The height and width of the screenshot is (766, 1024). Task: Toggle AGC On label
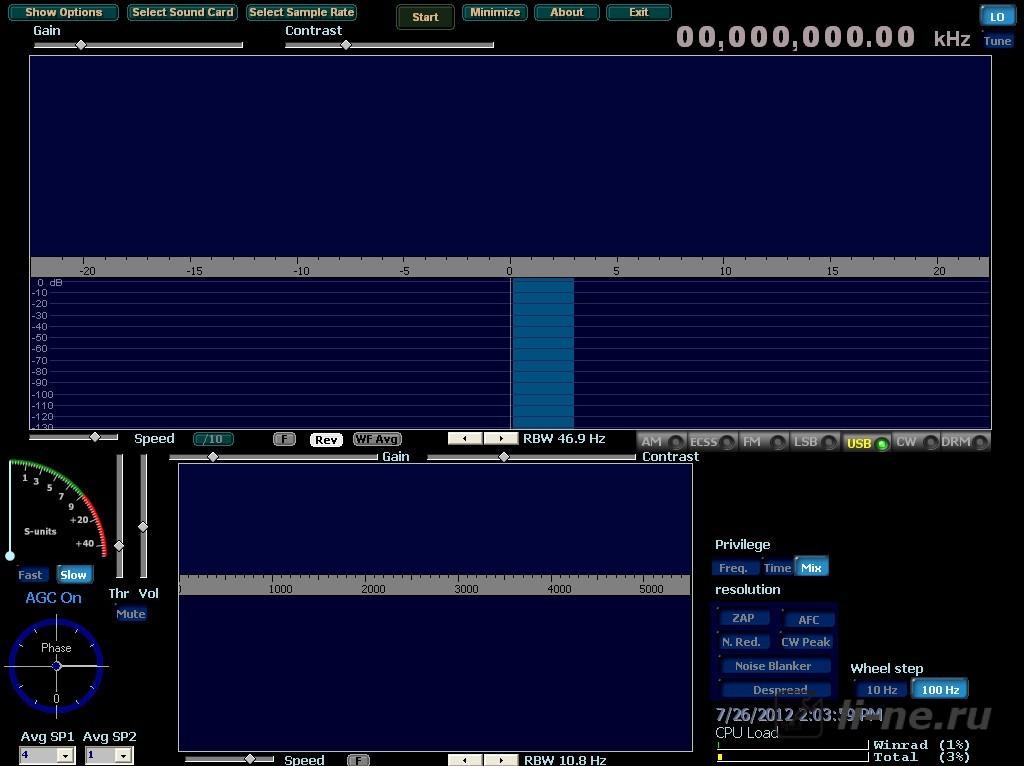54,598
